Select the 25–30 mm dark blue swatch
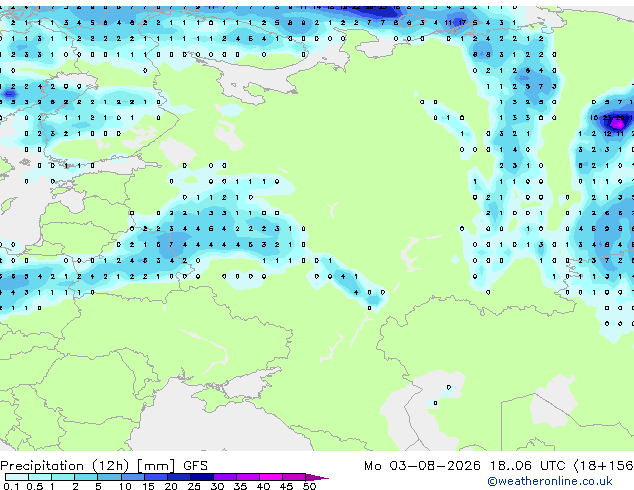 (x=202, y=477)
